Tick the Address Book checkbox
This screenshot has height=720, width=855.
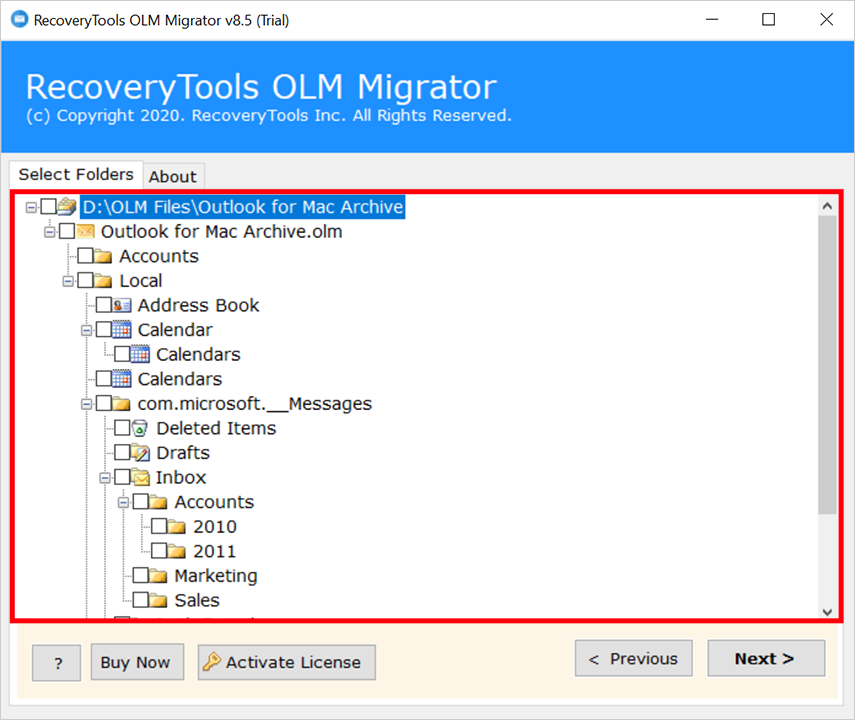pos(104,305)
